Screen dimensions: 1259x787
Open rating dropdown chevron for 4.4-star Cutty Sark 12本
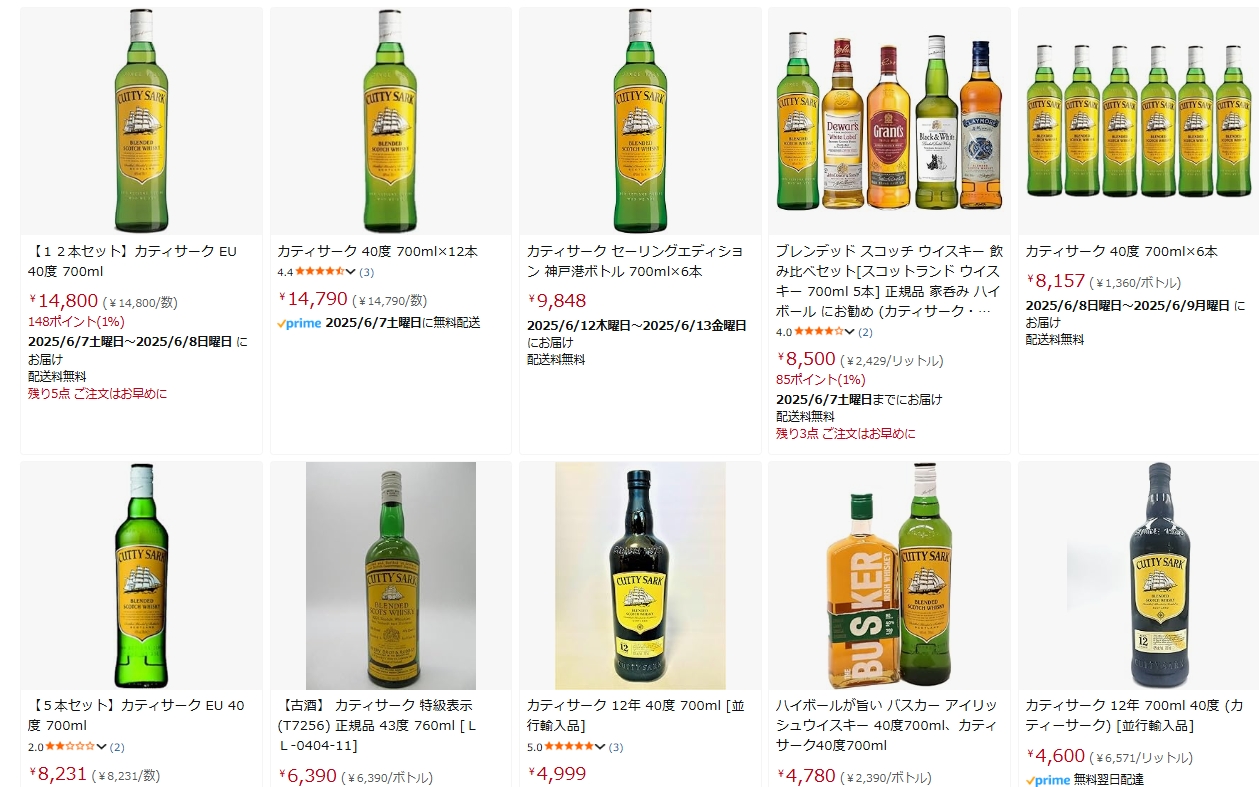351,272
